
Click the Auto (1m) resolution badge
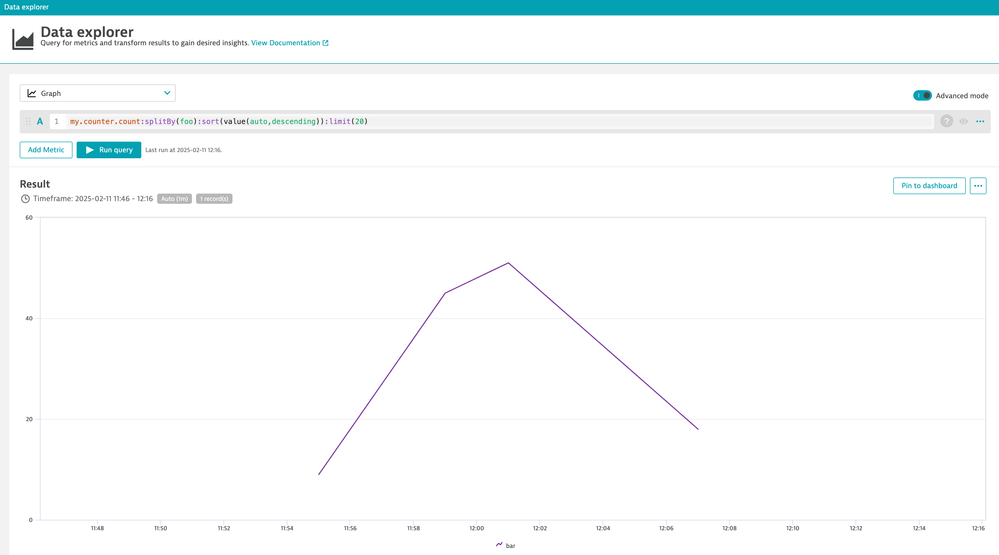point(174,199)
